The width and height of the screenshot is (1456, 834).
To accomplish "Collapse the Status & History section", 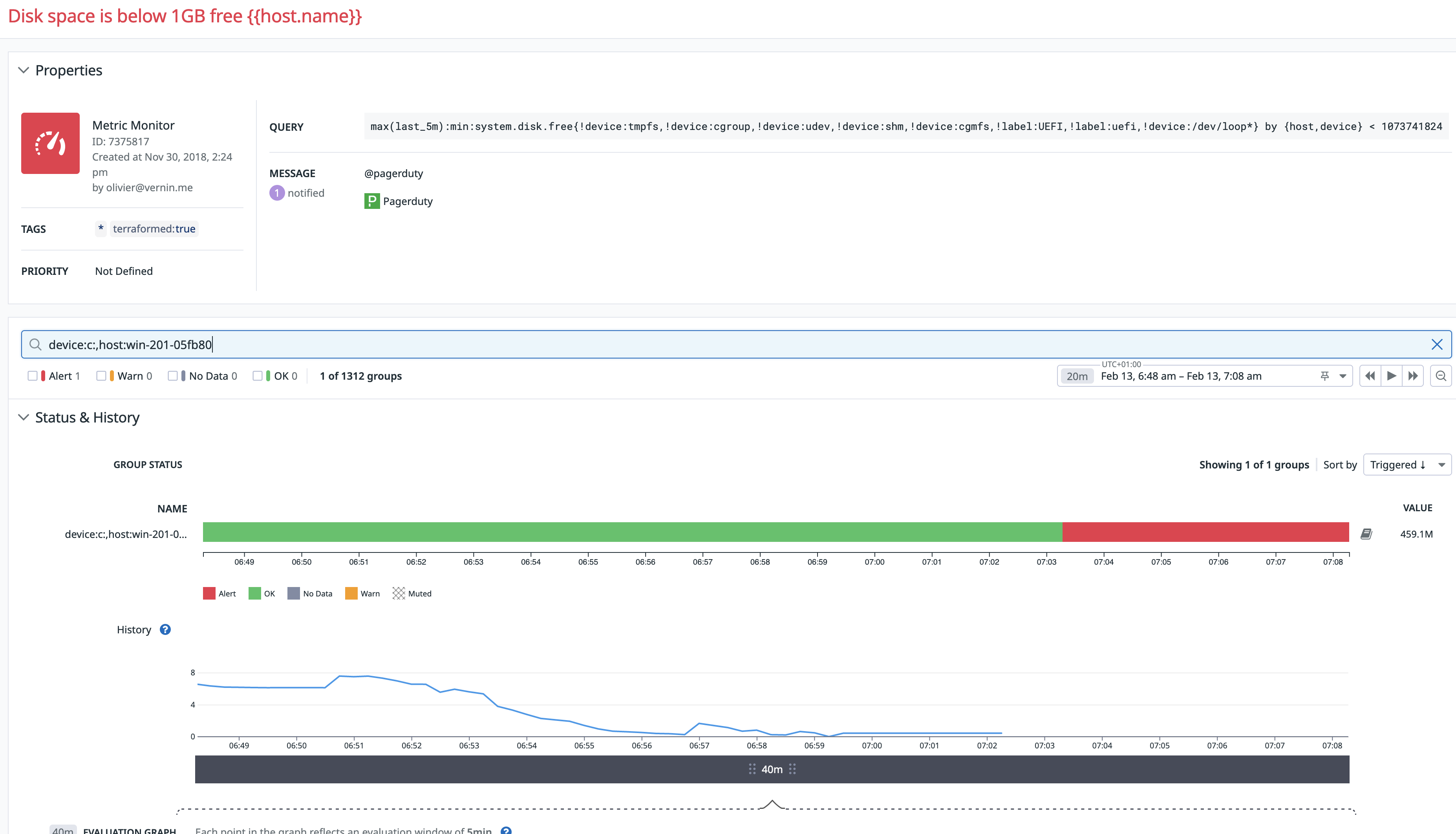I will [x=24, y=417].
